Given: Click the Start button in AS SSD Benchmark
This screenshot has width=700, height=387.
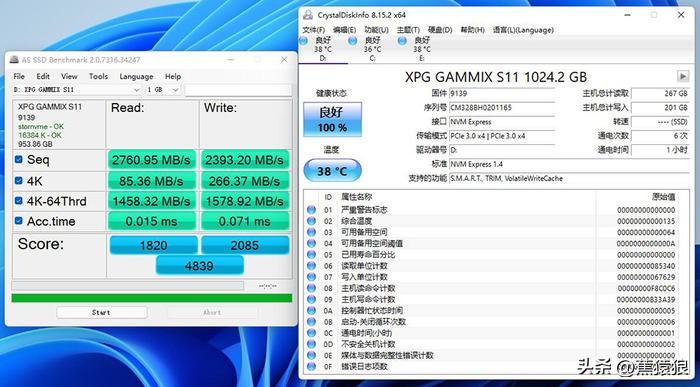Looking at the screenshot, I should click(x=102, y=312).
